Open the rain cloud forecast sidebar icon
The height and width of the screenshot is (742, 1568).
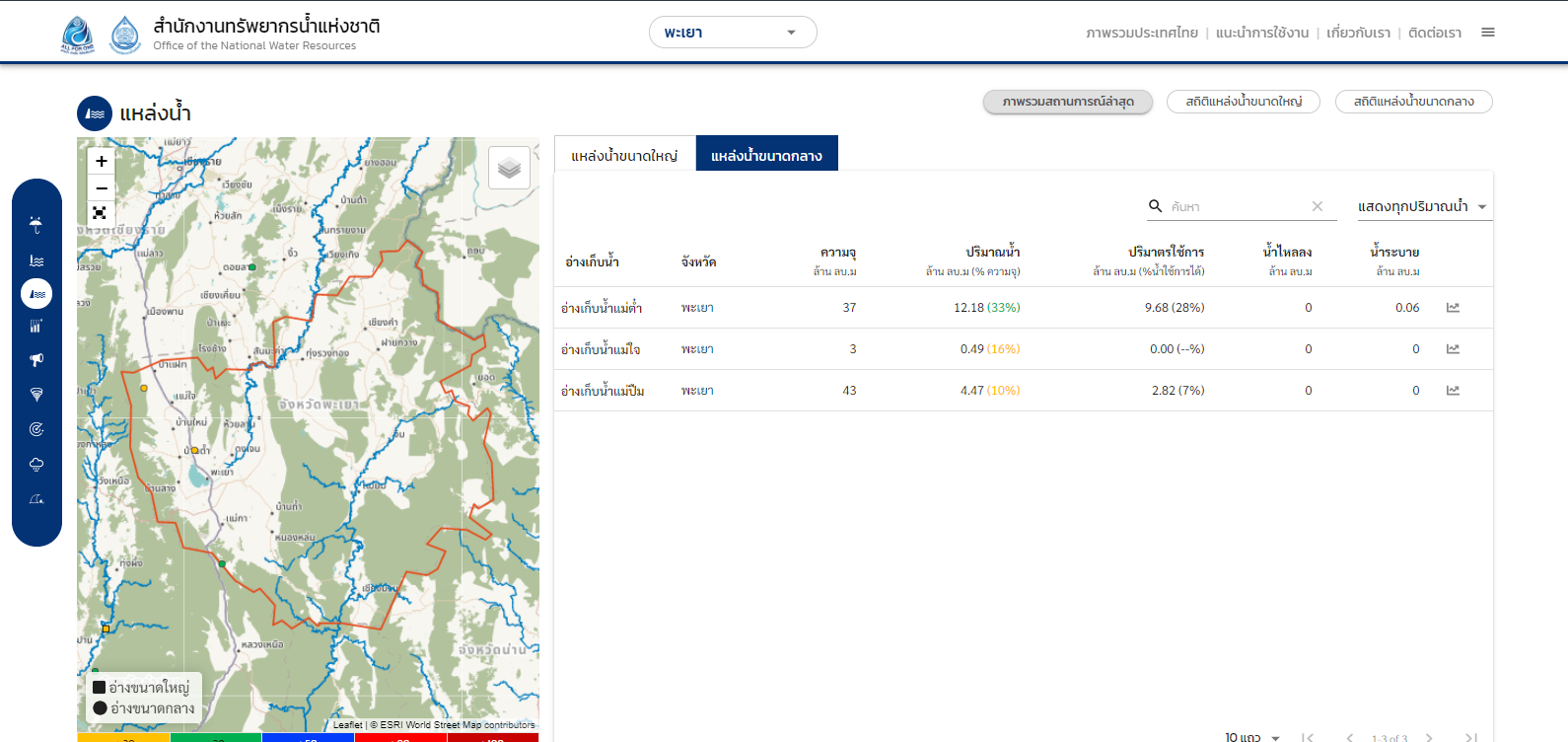(36, 465)
